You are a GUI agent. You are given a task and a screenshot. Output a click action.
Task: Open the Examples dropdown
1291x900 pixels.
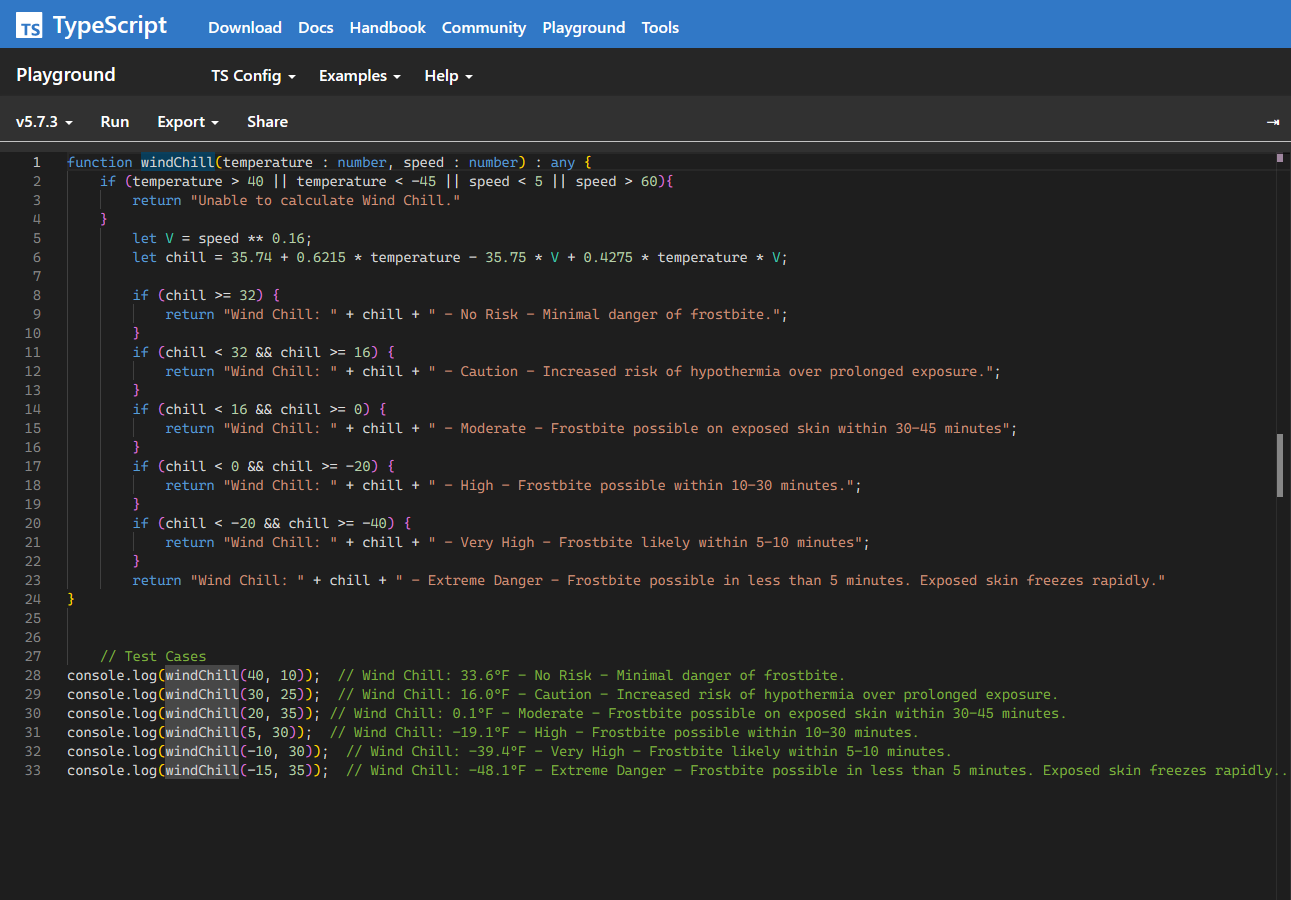click(359, 75)
